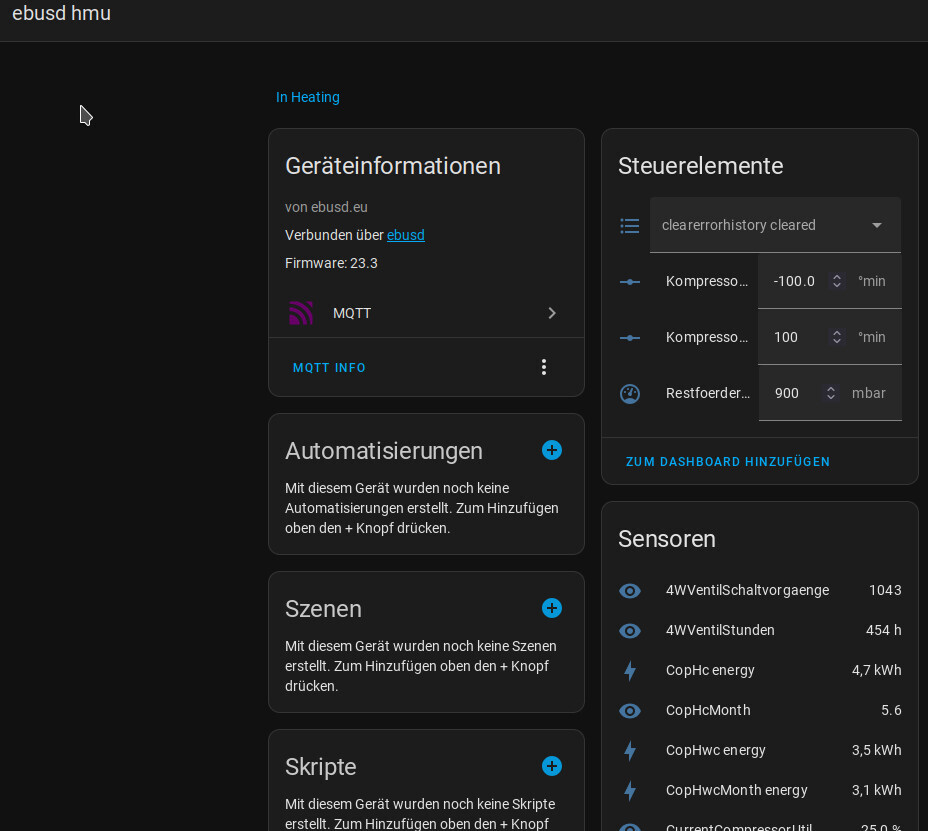Click the list icon beside clearerrorhistory select
This screenshot has width=928, height=831.
[x=630, y=225]
